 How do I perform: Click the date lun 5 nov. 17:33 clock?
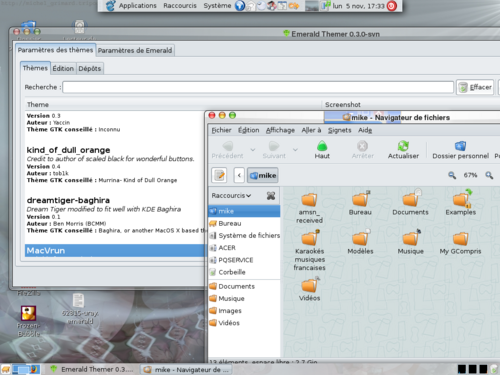click(358, 6)
